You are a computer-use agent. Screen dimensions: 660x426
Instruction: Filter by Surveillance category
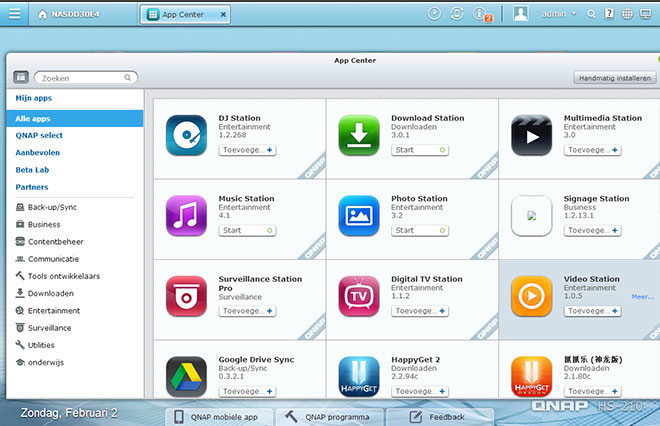43,328
